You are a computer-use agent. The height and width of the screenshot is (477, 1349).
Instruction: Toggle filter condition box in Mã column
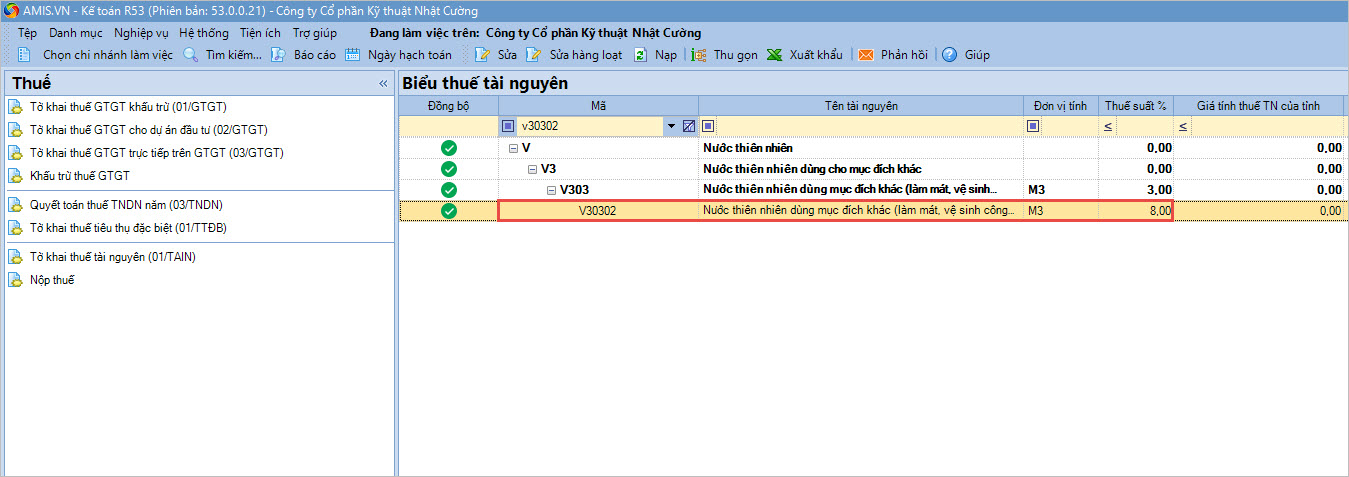point(508,126)
